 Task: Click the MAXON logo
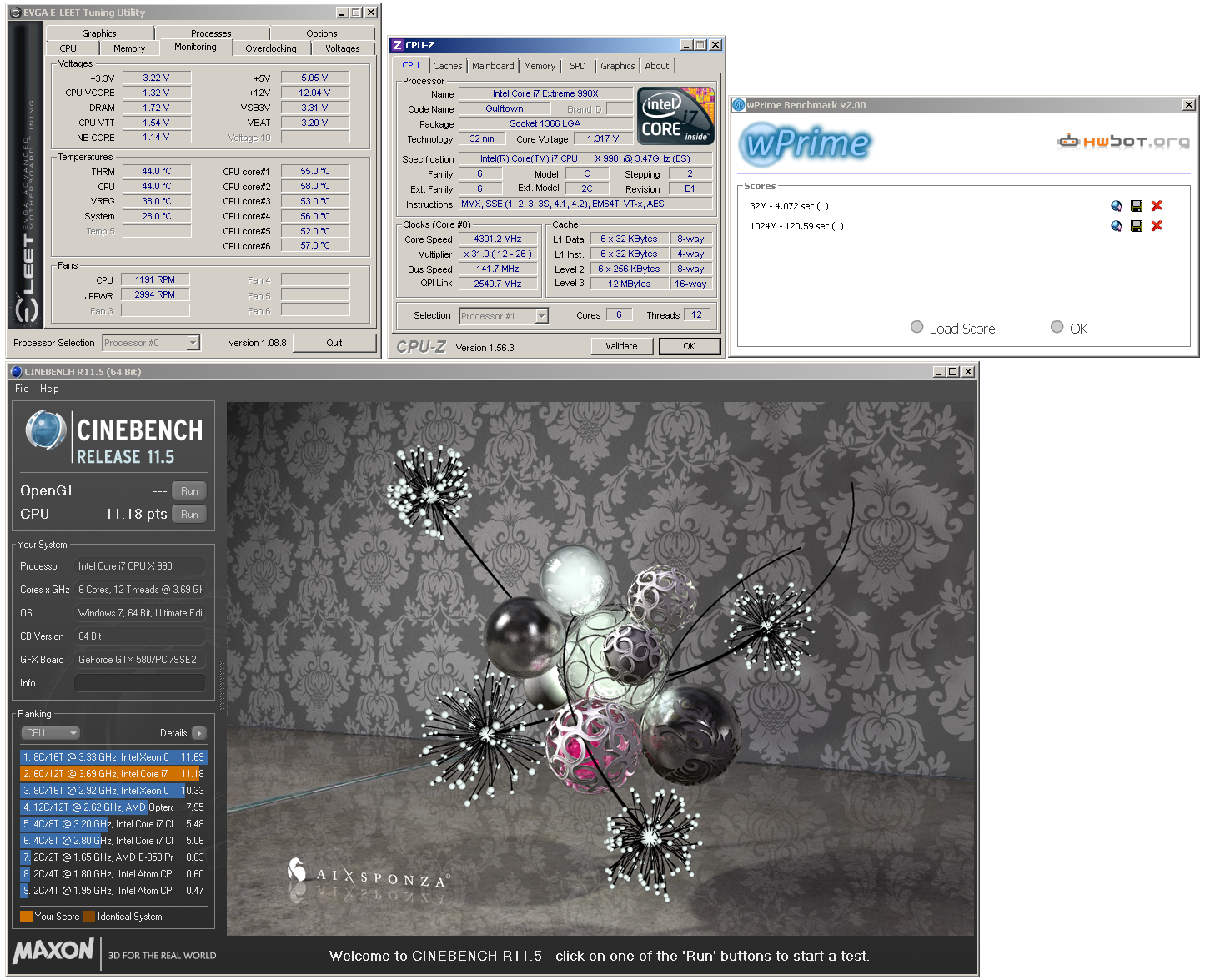click(53, 950)
